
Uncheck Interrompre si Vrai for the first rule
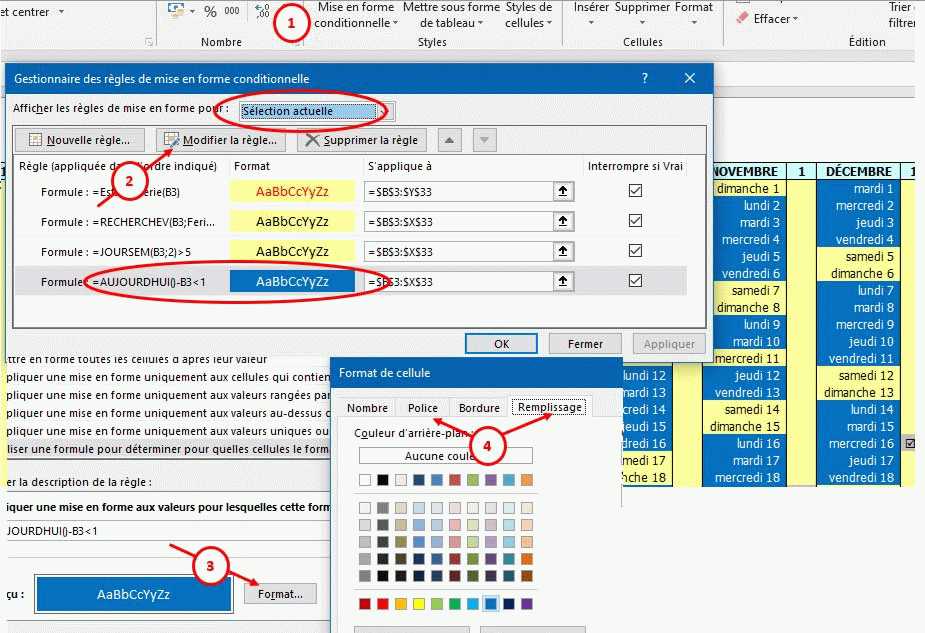tap(634, 191)
